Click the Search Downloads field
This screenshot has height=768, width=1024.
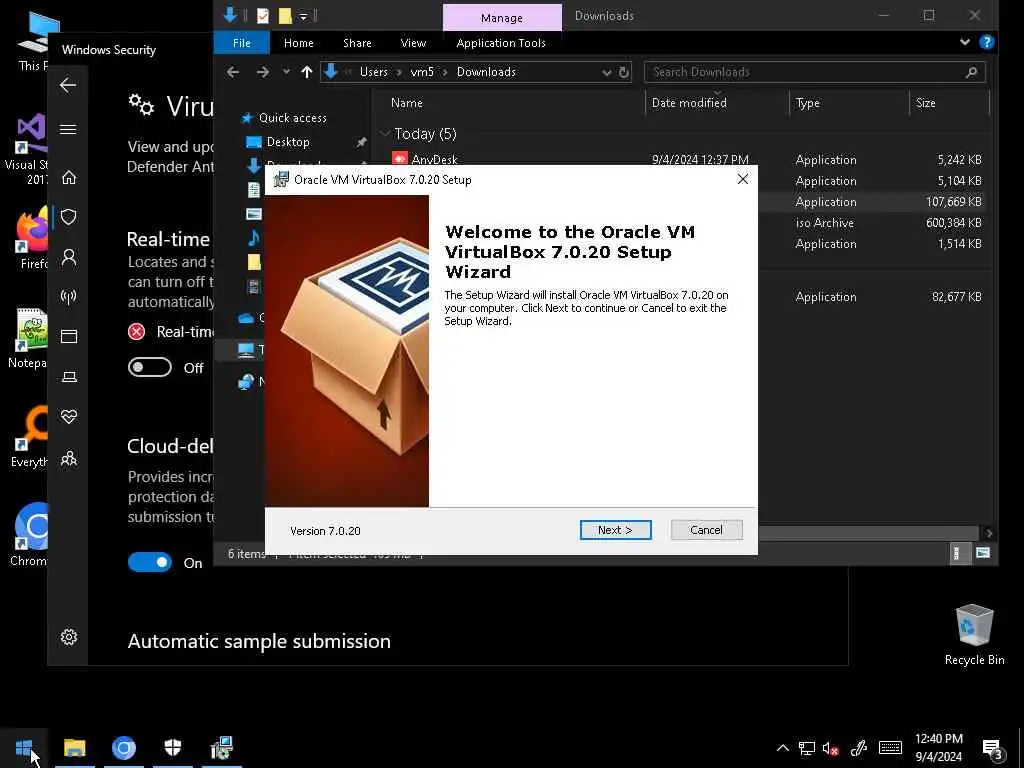coord(814,72)
